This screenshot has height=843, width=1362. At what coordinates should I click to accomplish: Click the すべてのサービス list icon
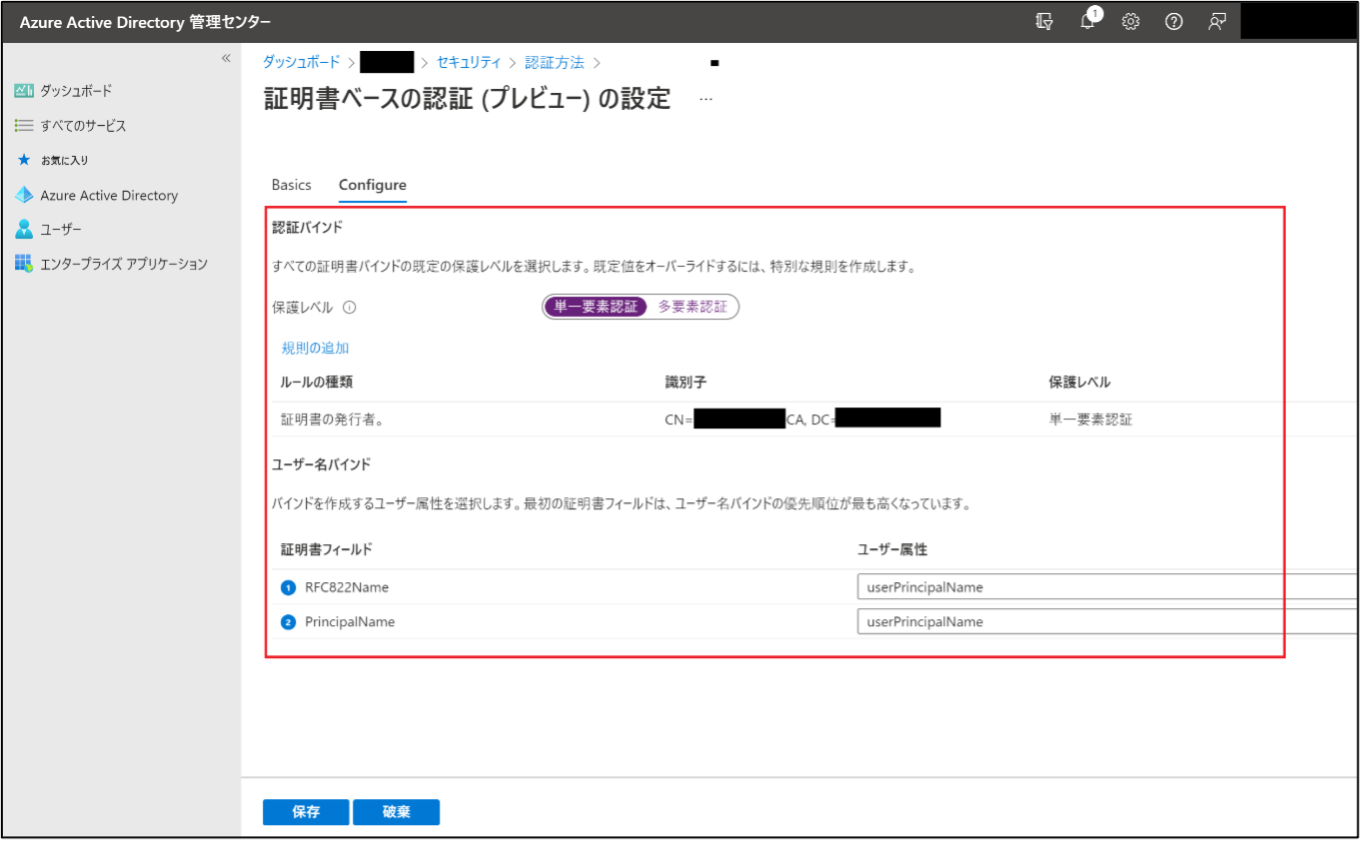point(24,126)
